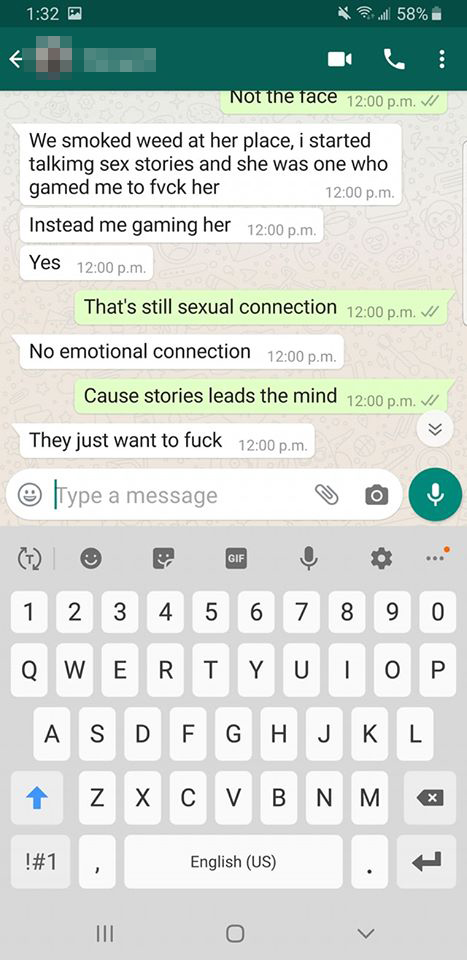The height and width of the screenshot is (960, 467).
Task: Open keyboard sticker panel
Action: pyautogui.click(x=163, y=558)
